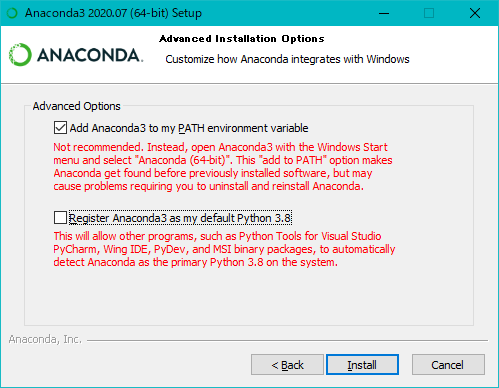
Task: Click the 'Anaconda3 2020.07 (64-bit) Setup' title text
Action: [x=113, y=13]
